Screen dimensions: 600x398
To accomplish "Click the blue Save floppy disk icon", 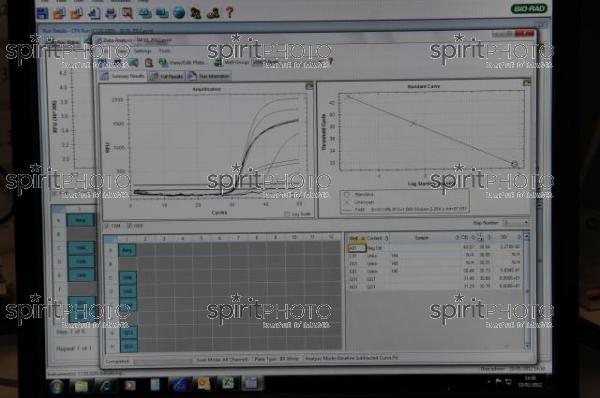I will [42, 13].
